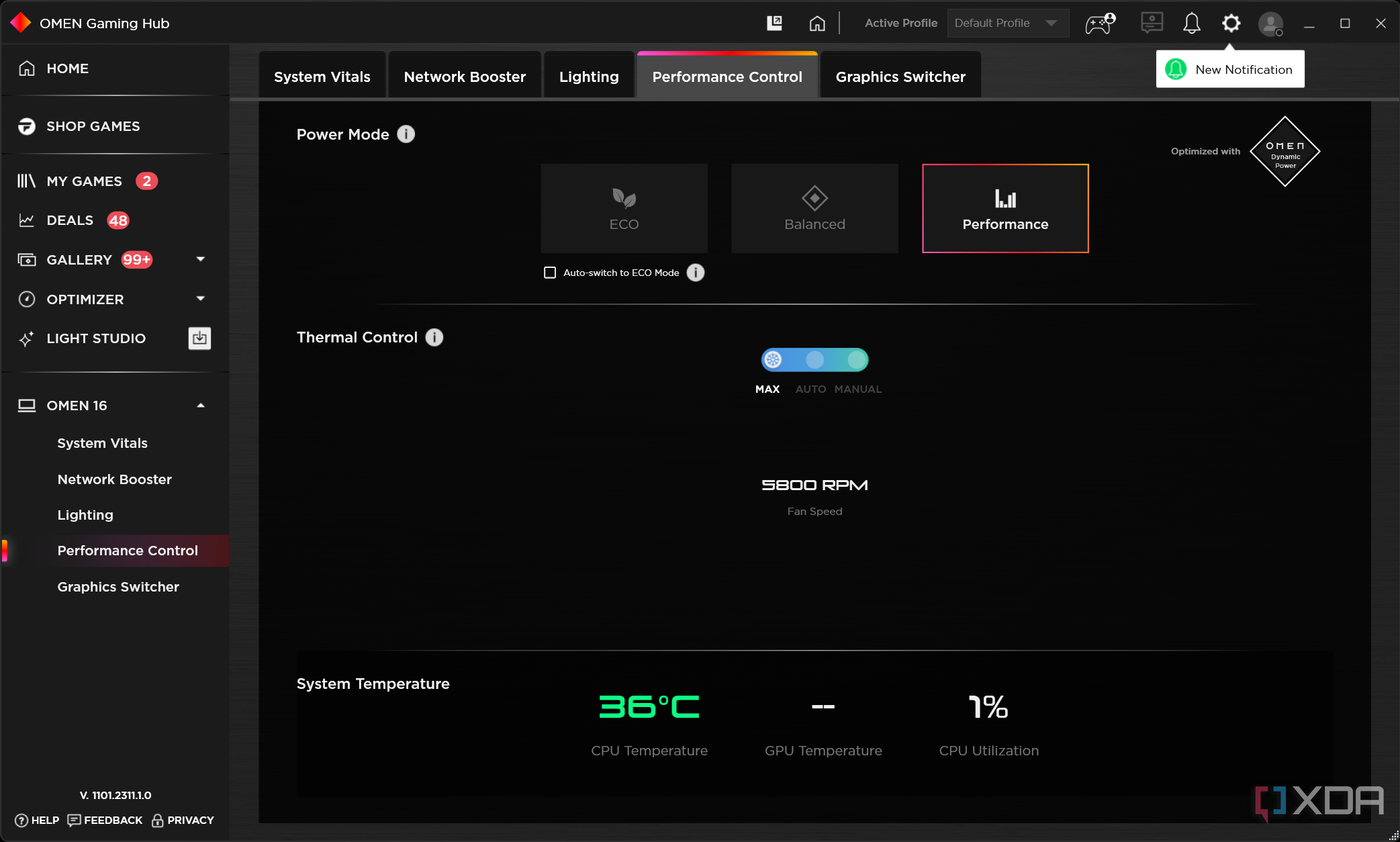Click the Optimizer gauge icon
The height and width of the screenshot is (842, 1400).
(x=26, y=299)
